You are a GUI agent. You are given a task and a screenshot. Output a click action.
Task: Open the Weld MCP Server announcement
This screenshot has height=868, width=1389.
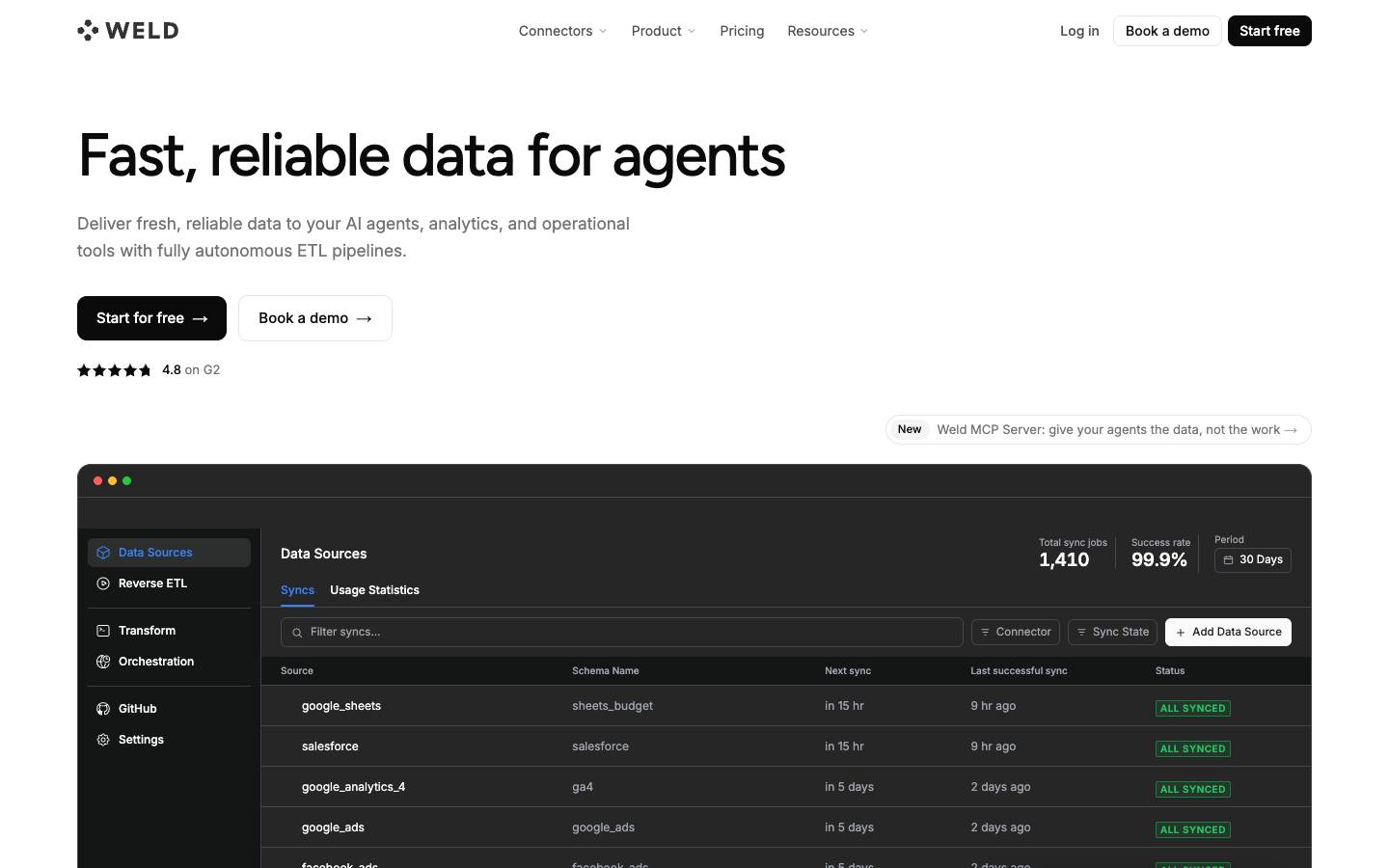click(x=1099, y=430)
